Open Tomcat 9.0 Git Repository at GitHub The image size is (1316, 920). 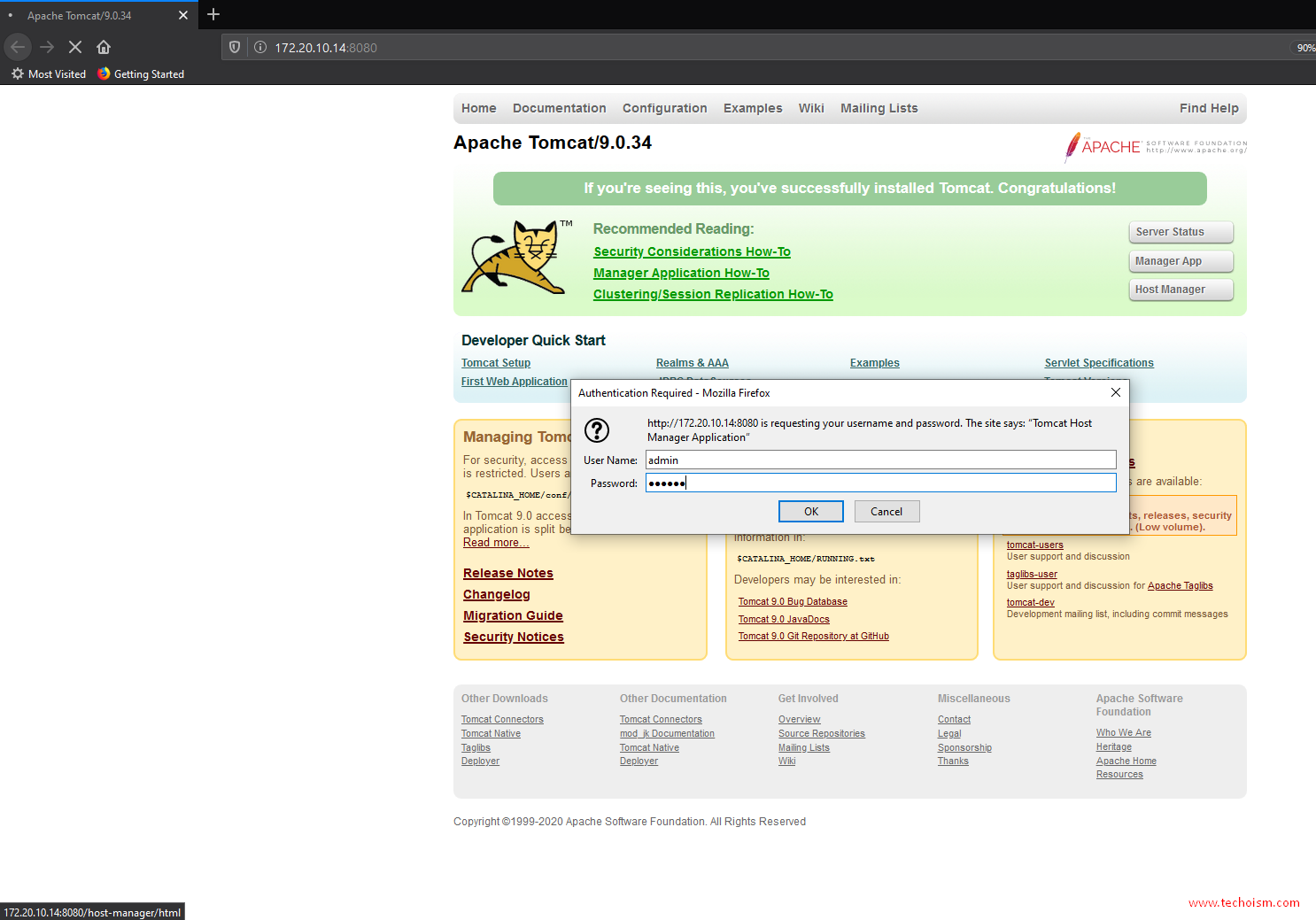[814, 637]
